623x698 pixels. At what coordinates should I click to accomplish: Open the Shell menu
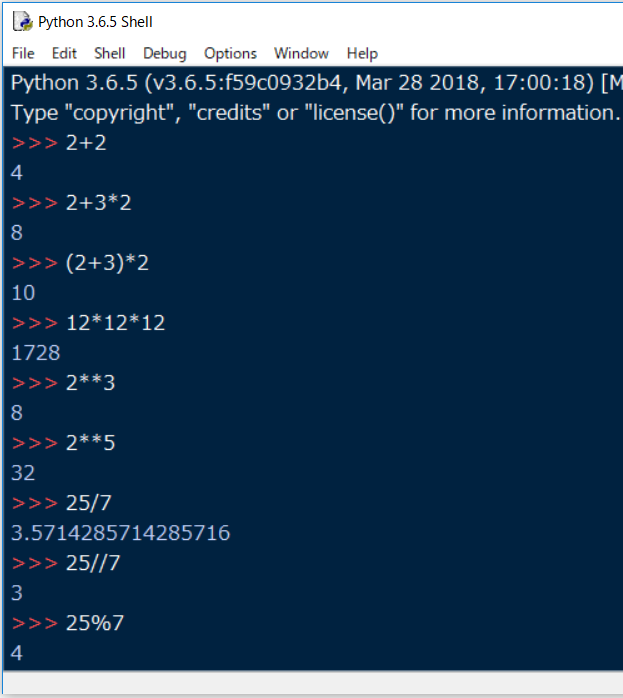(110, 53)
